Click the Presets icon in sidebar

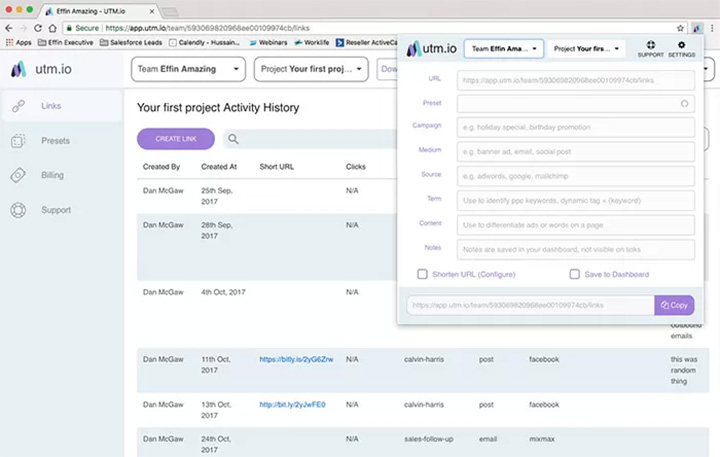coord(18,141)
